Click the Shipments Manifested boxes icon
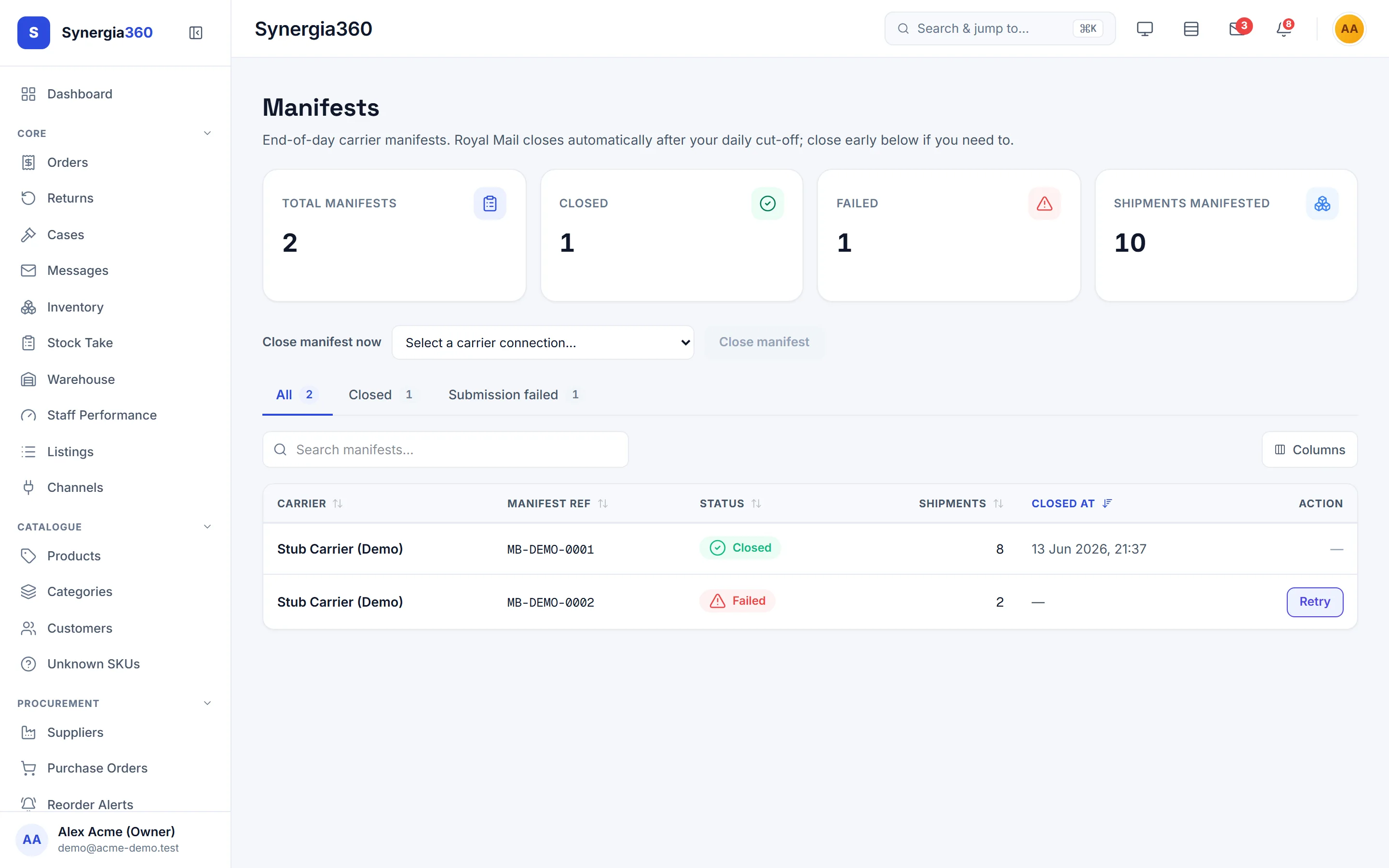The height and width of the screenshot is (868, 1389). (1322, 203)
